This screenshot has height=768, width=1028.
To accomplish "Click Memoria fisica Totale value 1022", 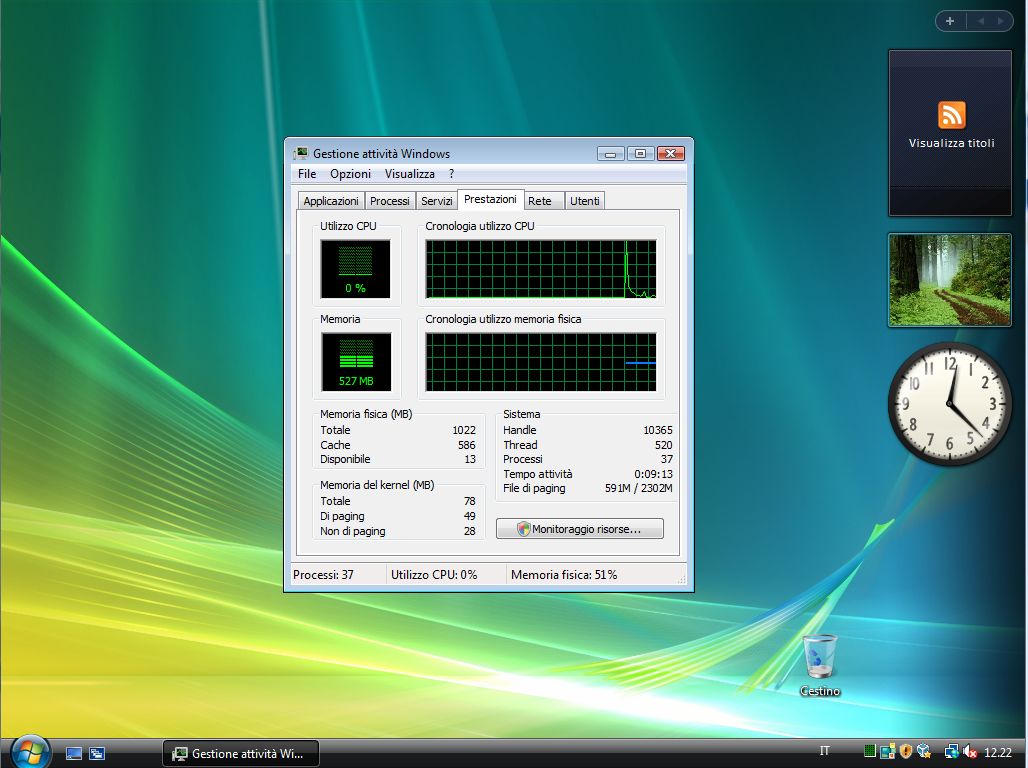I will [x=464, y=430].
